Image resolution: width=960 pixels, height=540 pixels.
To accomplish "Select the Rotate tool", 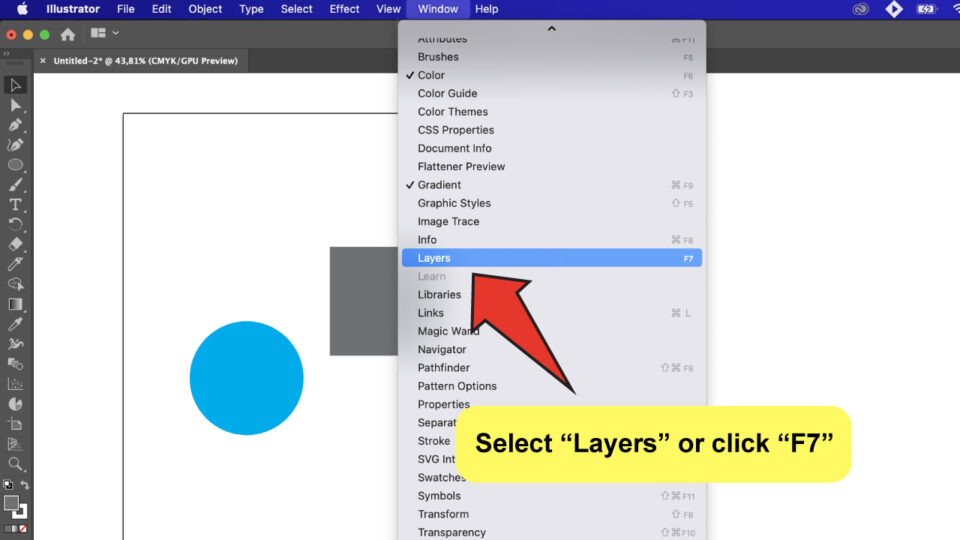I will (x=15, y=224).
